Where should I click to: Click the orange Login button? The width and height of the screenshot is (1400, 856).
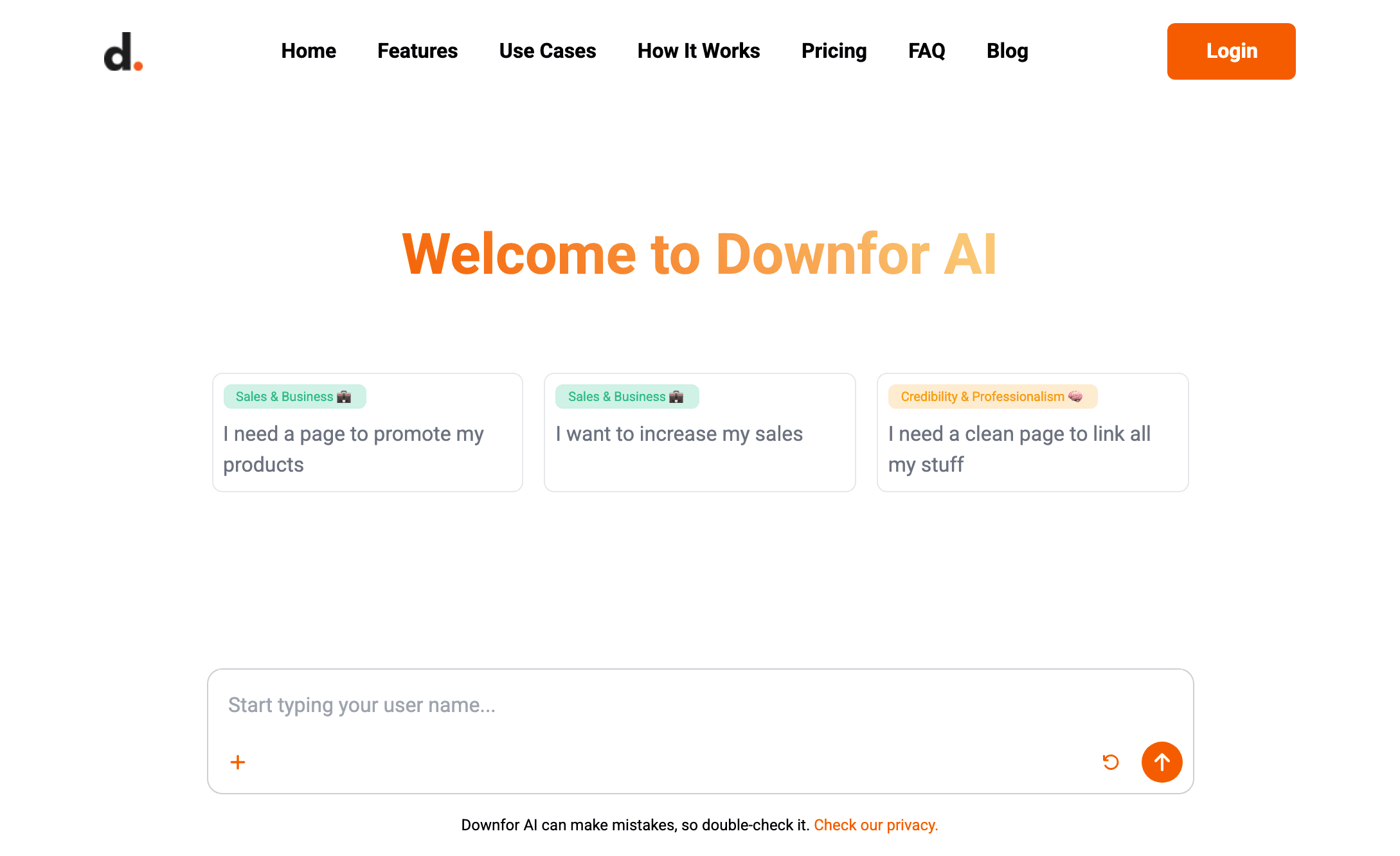point(1231,51)
